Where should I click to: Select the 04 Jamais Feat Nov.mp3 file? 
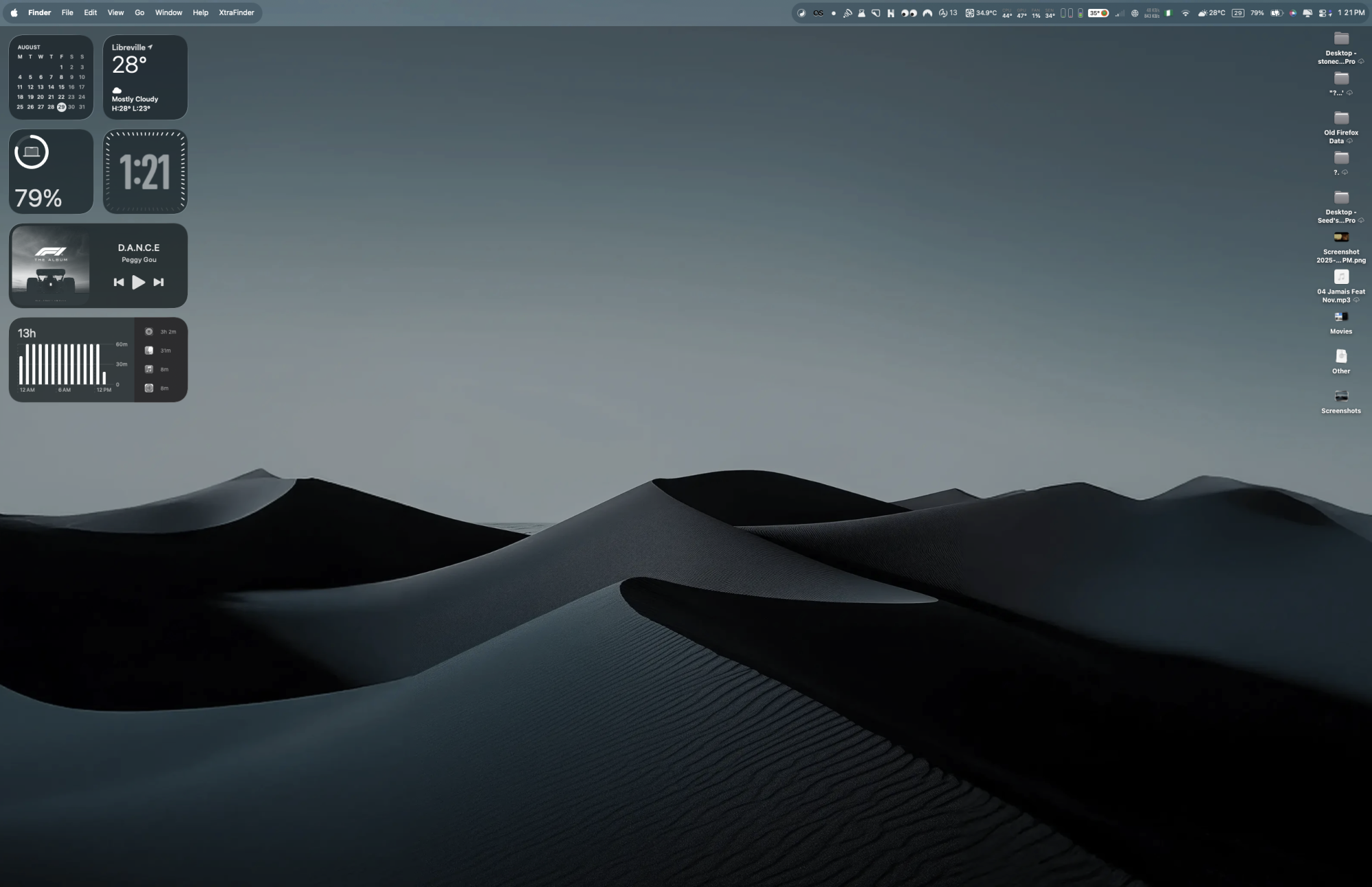(x=1341, y=277)
